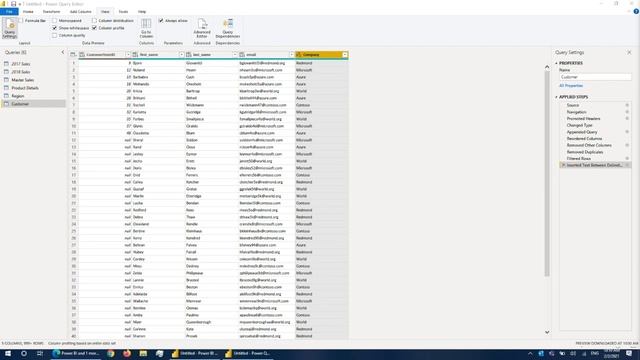
Task: Show hidden system tray icons
Action: point(530,353)
